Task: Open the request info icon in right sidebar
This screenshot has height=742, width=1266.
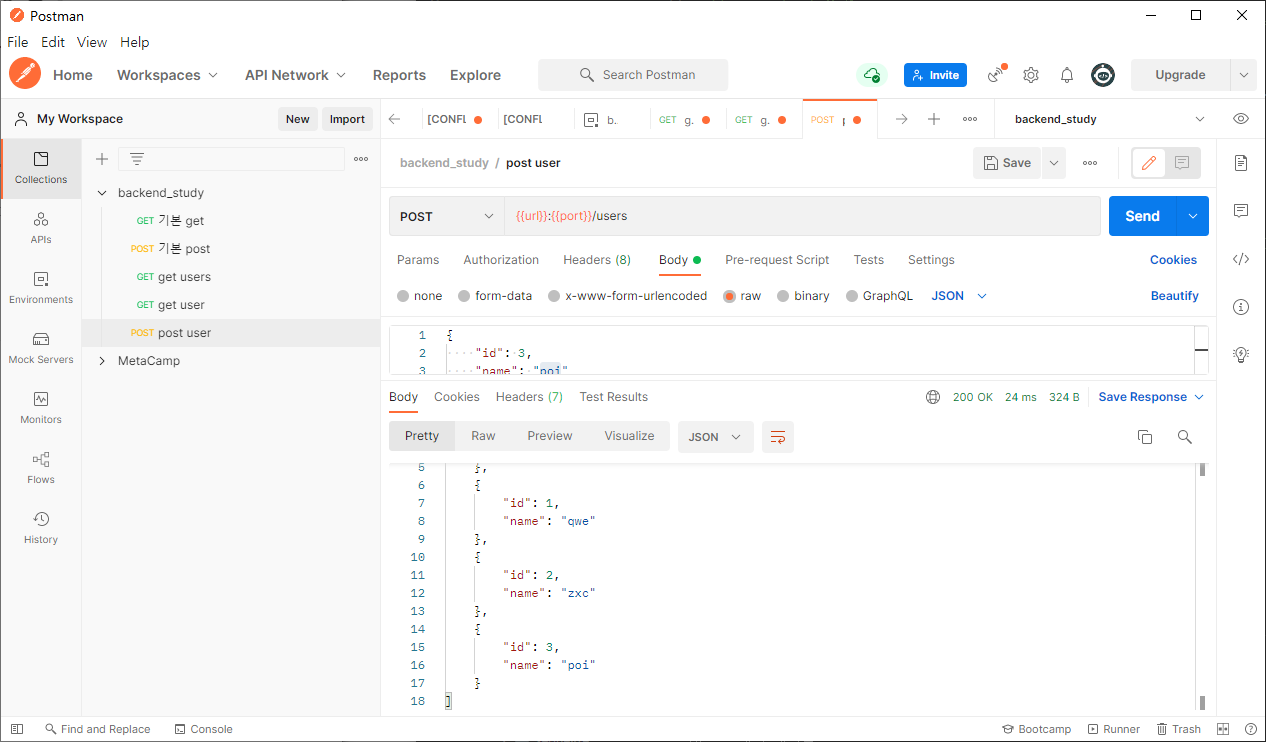Action: point(1241,307)
